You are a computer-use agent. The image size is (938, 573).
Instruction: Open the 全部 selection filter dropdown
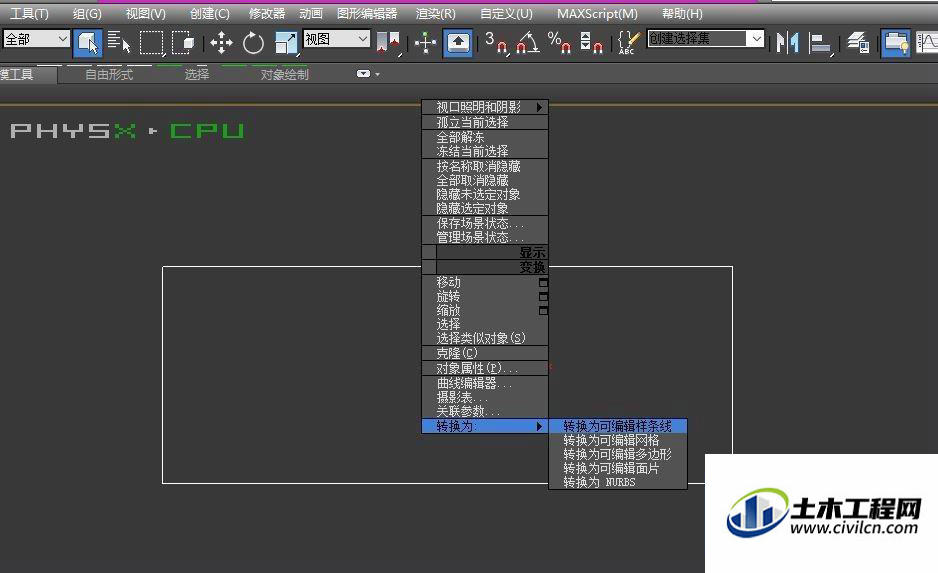click(x=36, y=39)
